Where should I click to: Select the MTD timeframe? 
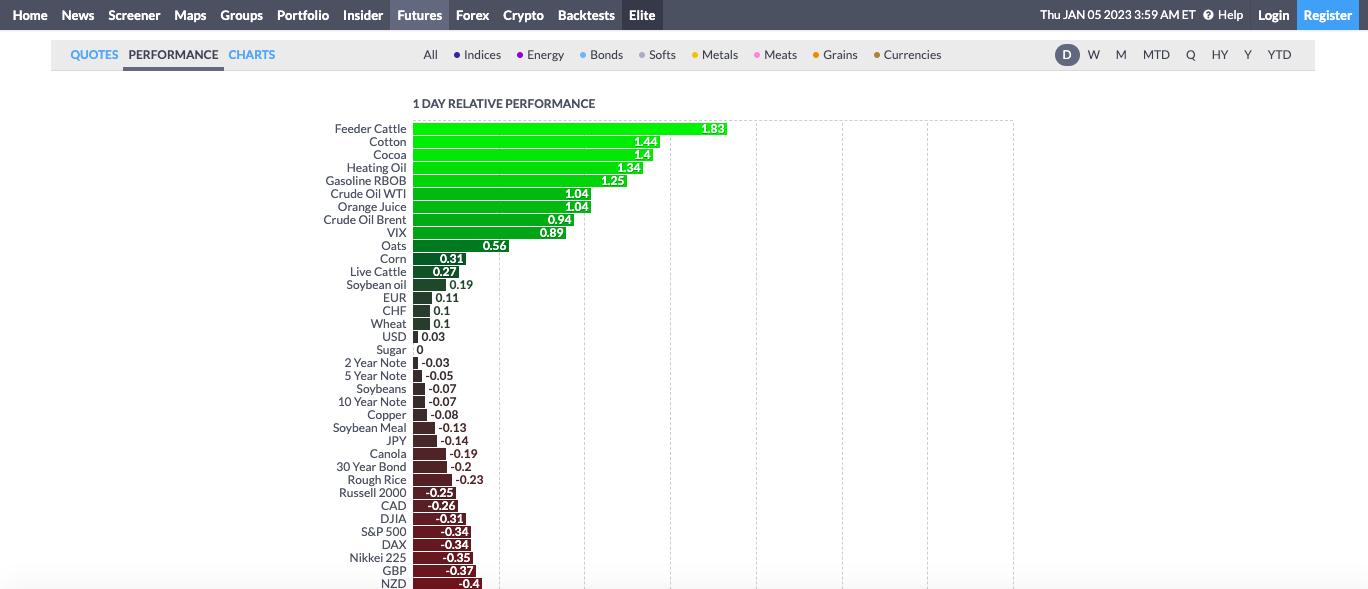(1156, 55)
